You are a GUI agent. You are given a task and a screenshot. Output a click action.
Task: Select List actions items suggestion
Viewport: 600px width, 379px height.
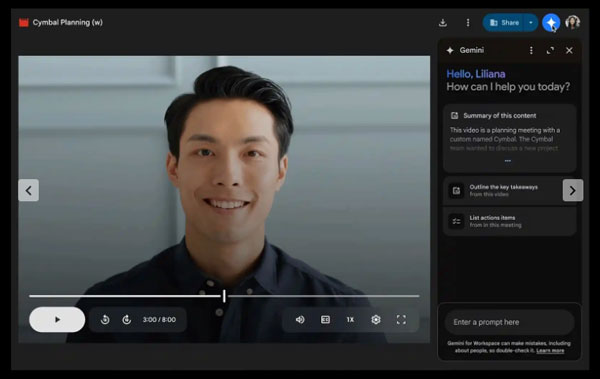(x=510, y=221)
